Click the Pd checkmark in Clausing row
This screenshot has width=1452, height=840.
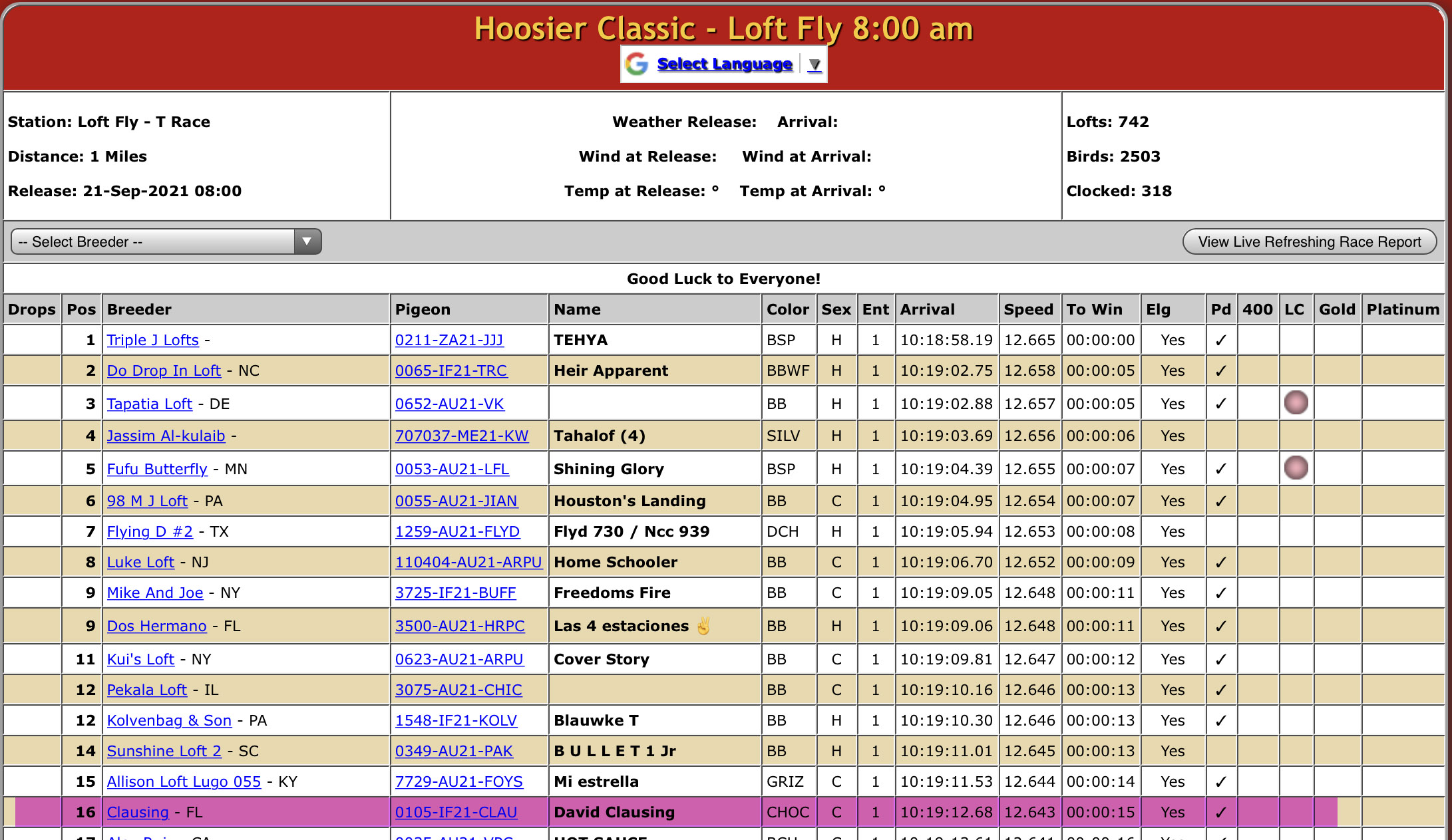(1220, 813)
